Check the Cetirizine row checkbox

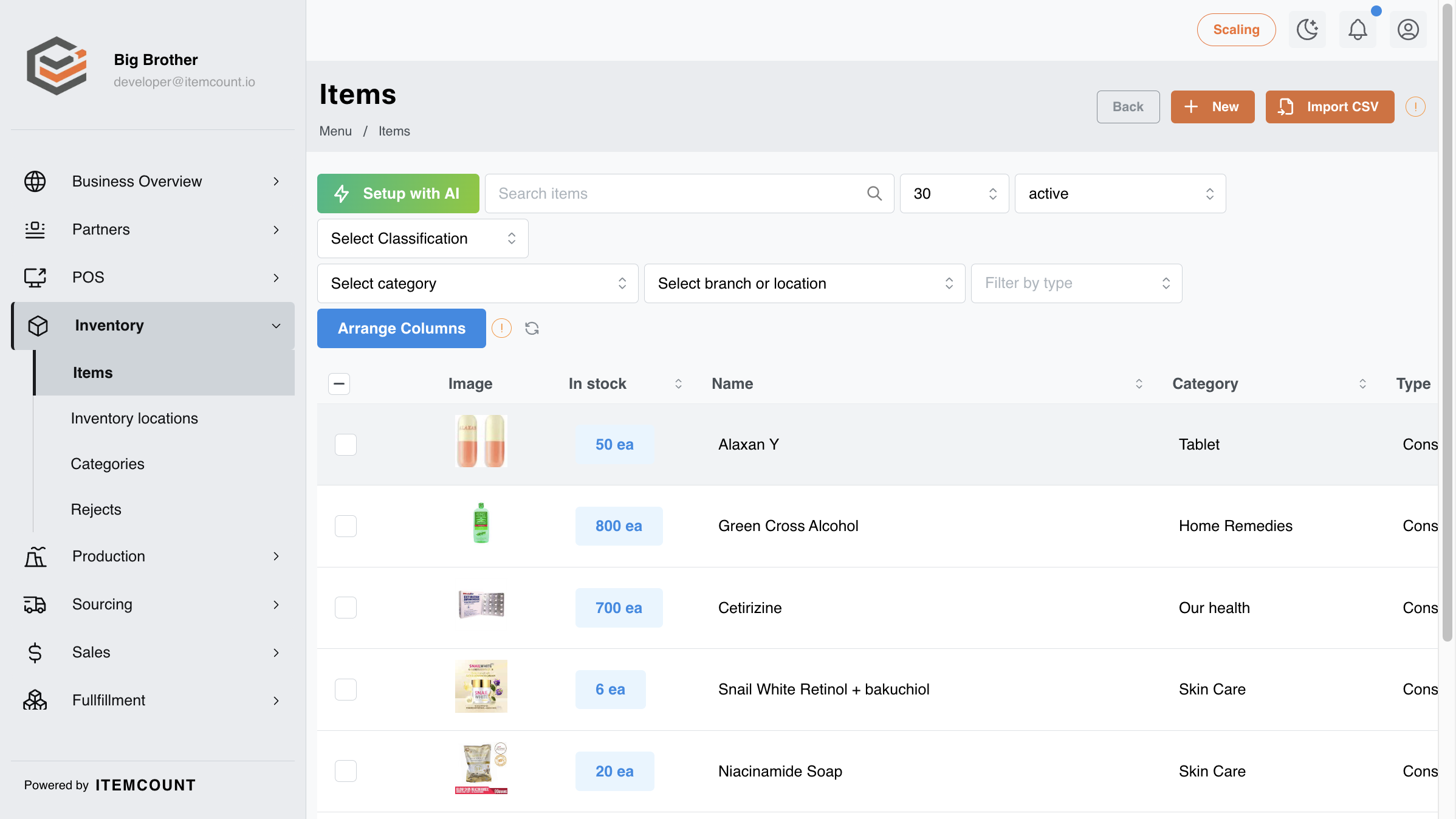point(346,608)
